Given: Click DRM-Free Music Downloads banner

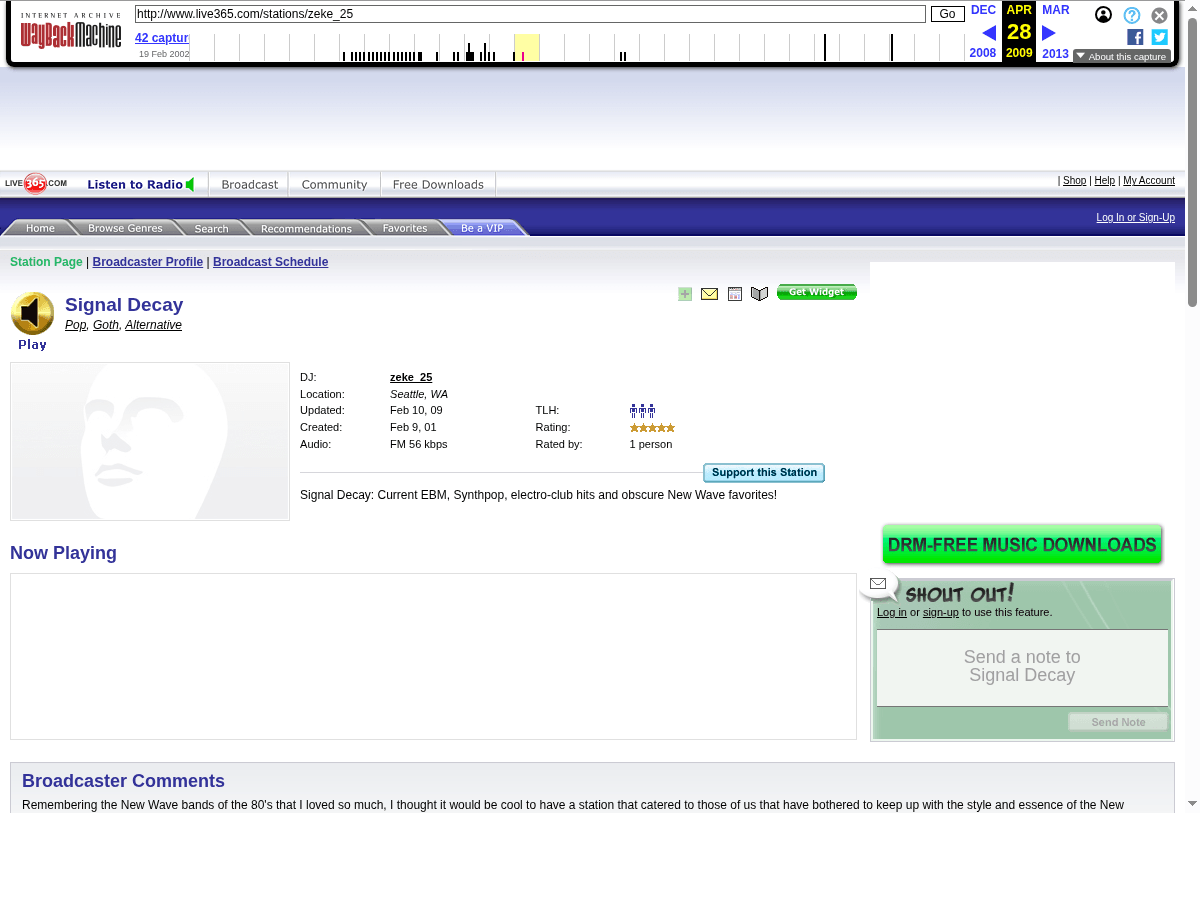Looking at the screenshot, I should (1022, 545).
